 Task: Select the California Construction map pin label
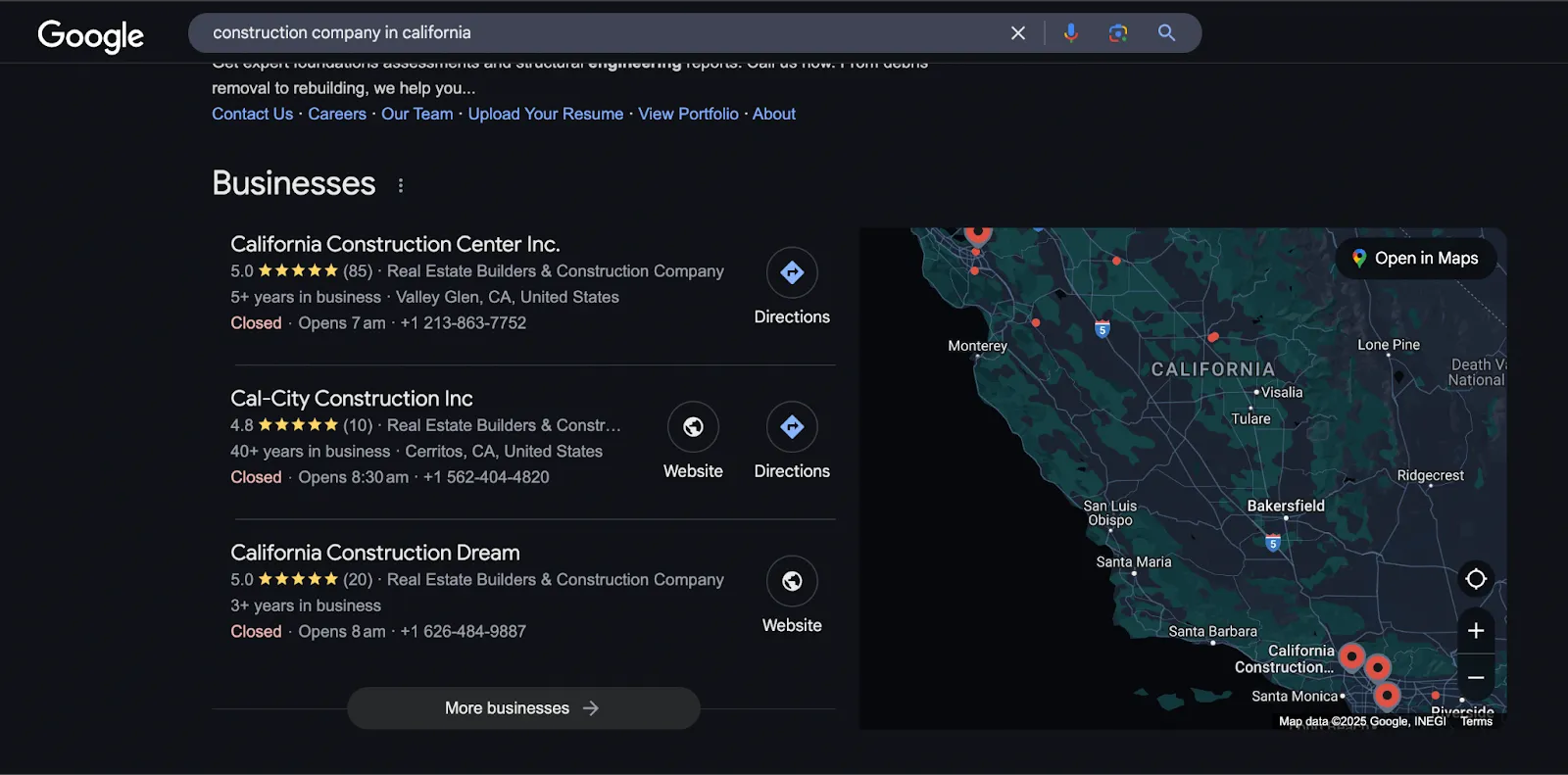tap(1285, 658)
